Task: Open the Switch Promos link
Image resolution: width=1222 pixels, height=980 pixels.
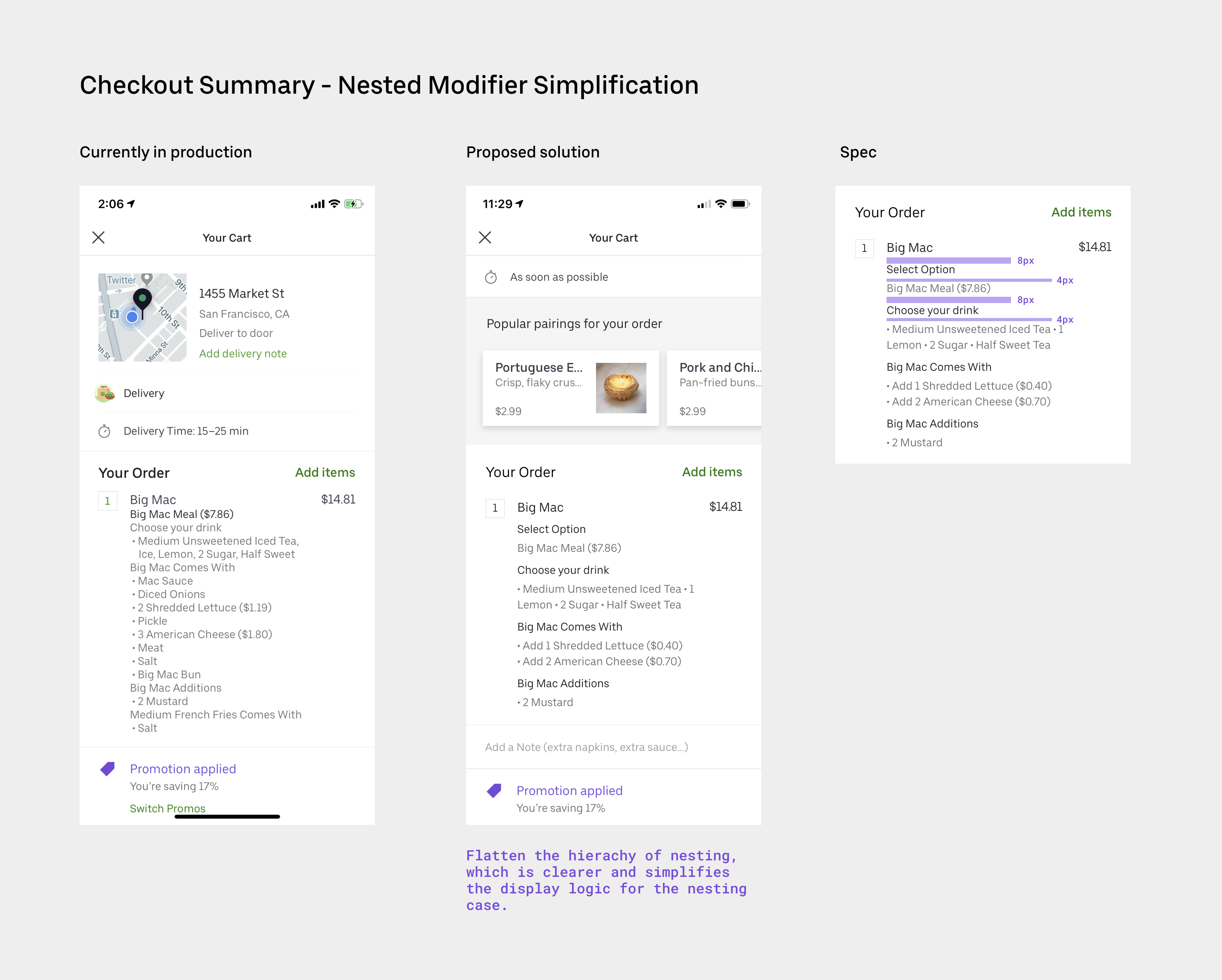Action: click(x=167, y=808)
